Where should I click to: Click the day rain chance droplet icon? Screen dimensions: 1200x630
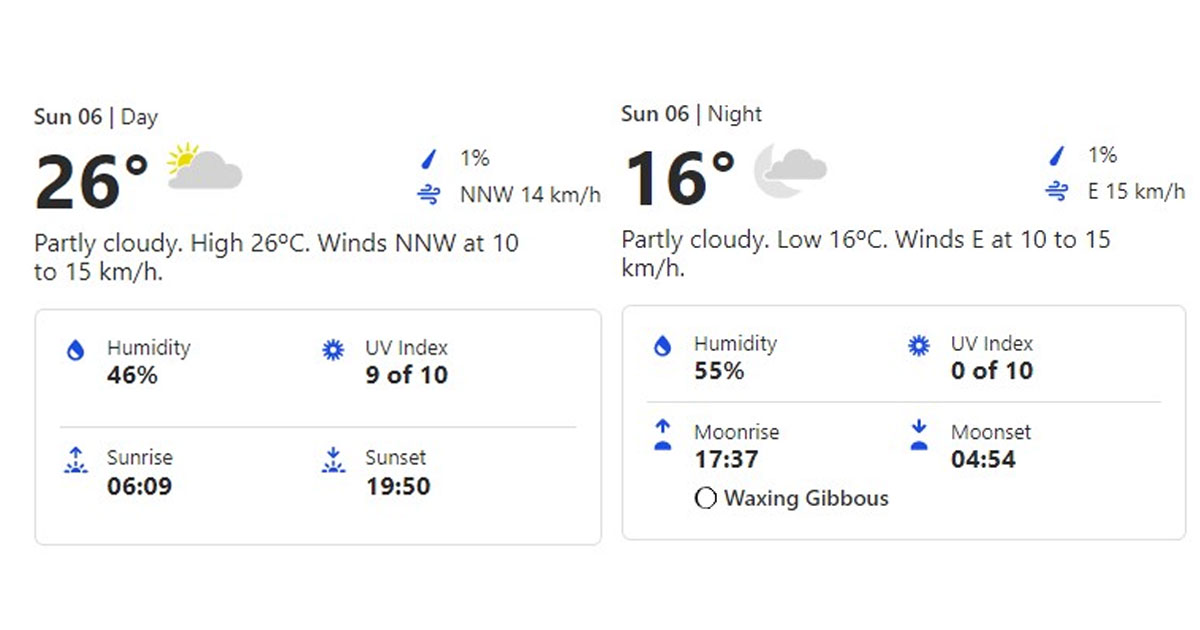[429, 158]
